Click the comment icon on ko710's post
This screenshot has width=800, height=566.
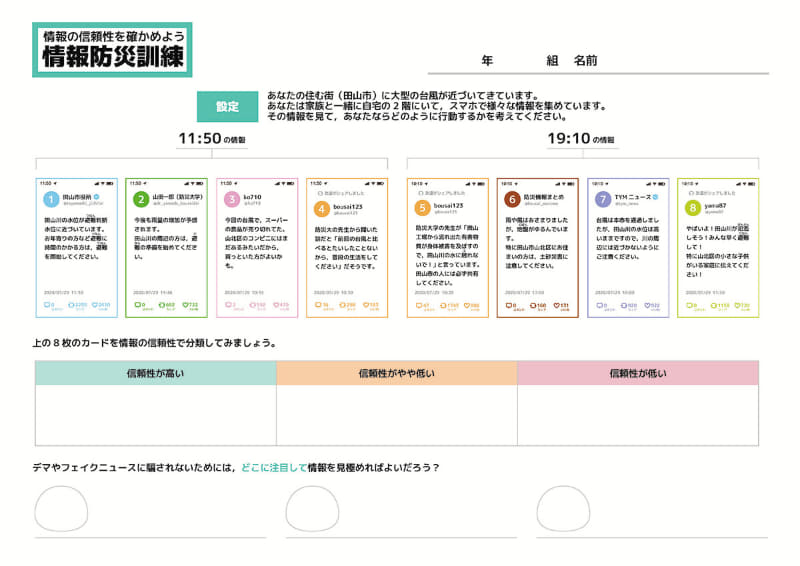tap(228, 305)
